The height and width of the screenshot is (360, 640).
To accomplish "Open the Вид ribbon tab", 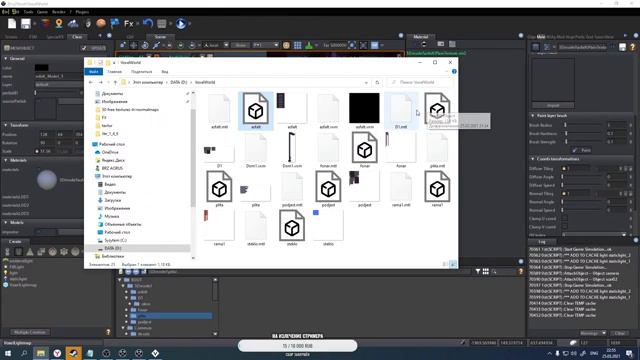I will (x=164, y=72).
